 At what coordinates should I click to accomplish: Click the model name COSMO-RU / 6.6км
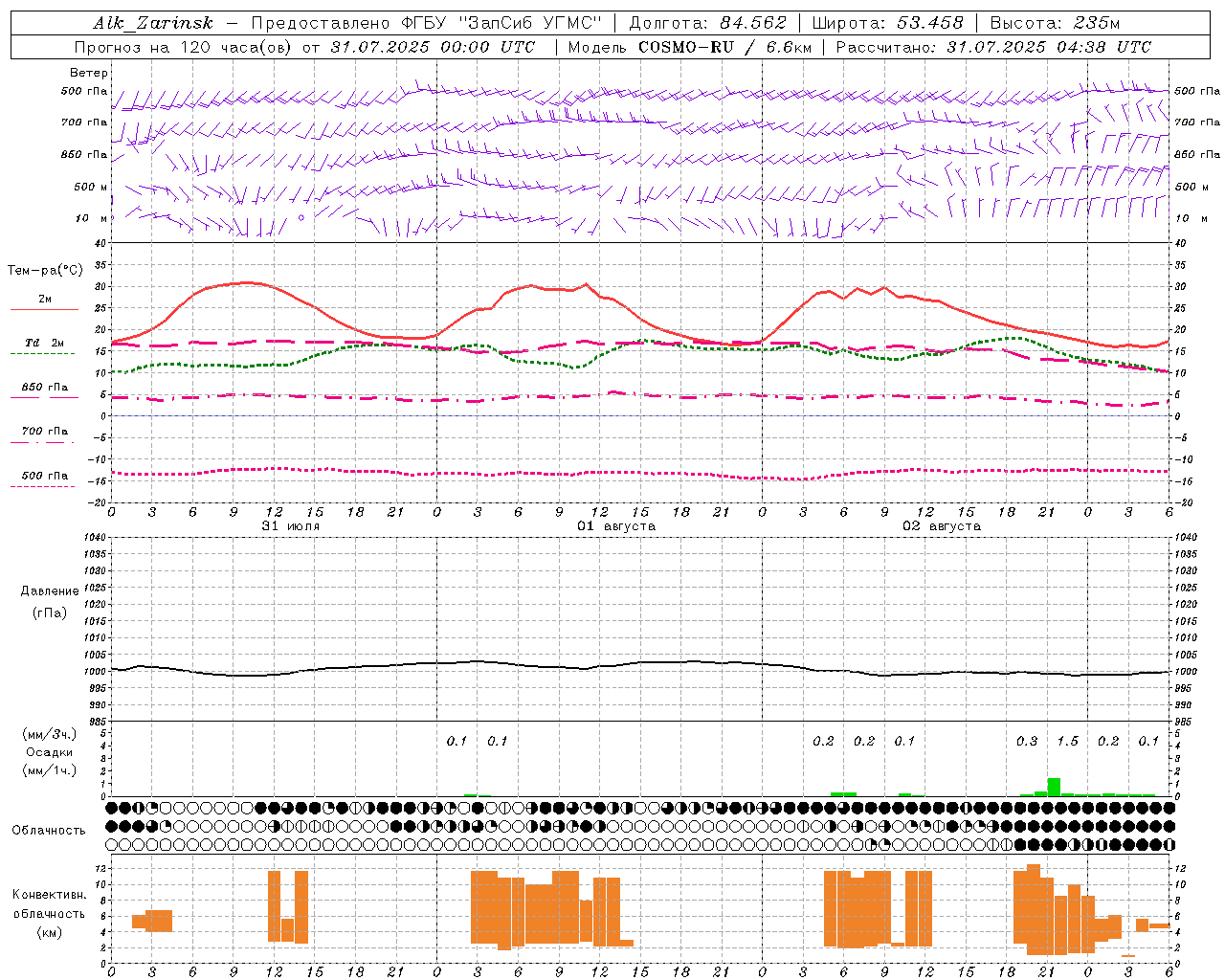pos(725,47)
